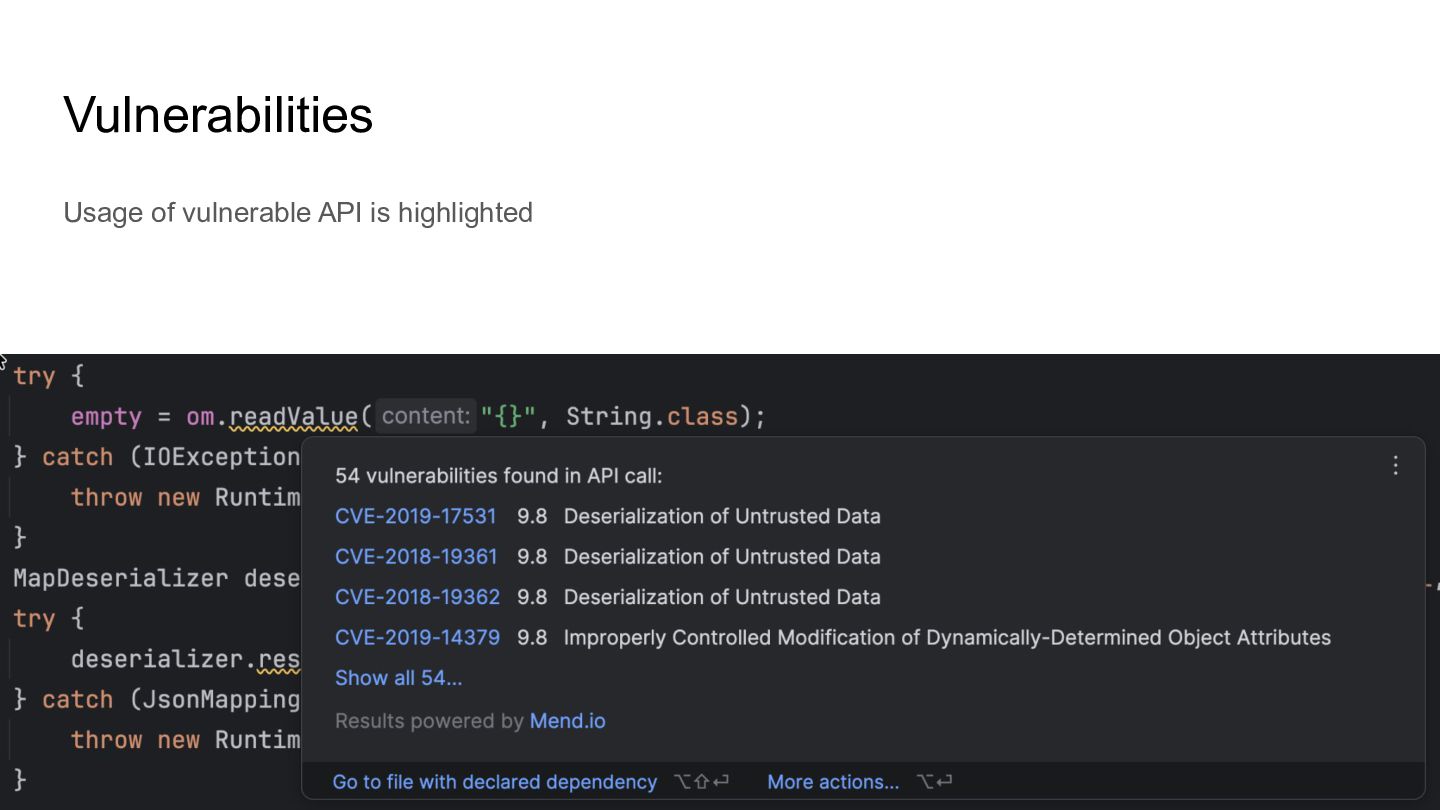
Task: Click the Vulnerabilities slide title
Action: (x=218, y=114)
